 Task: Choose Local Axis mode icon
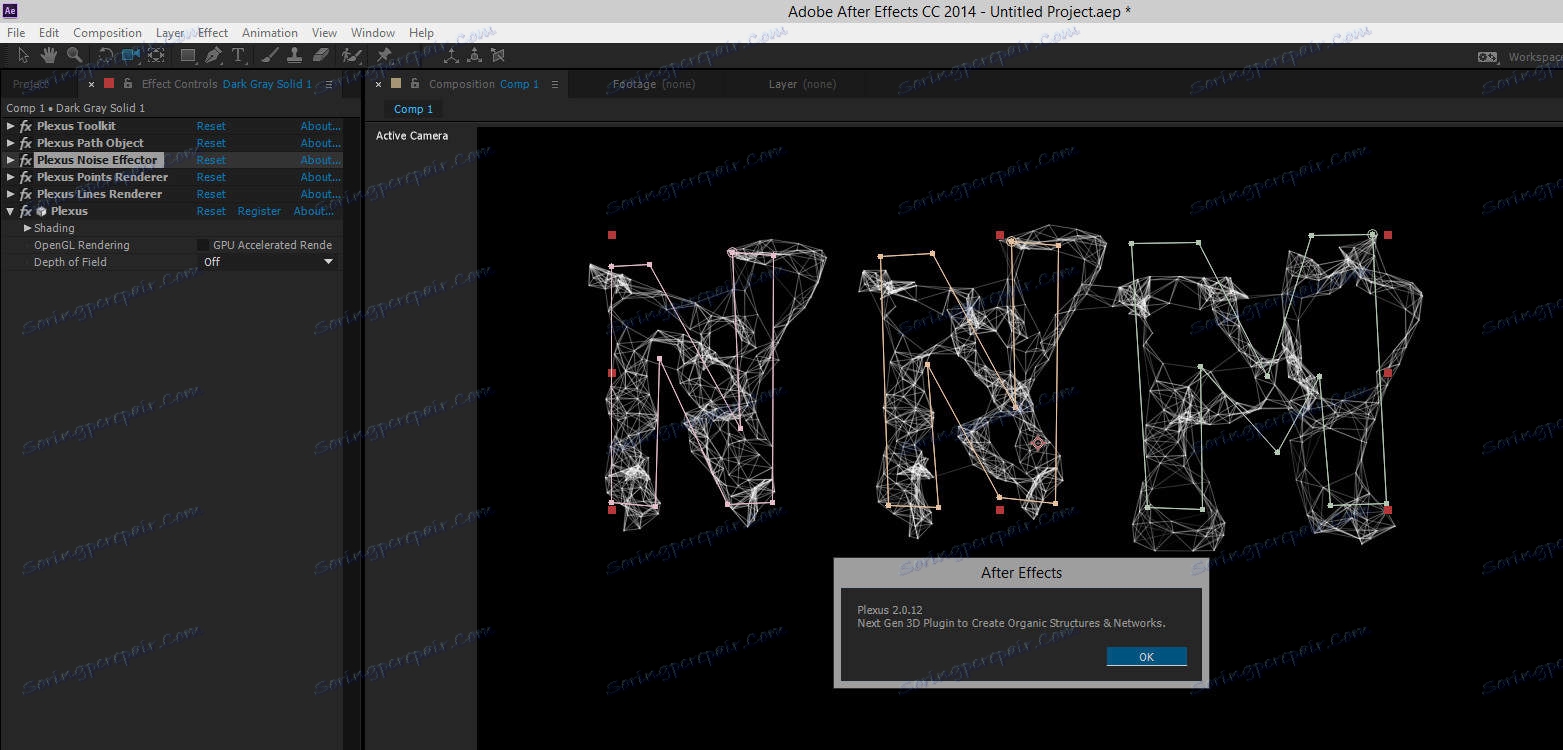pyautogui.click(x=451, y=56)
